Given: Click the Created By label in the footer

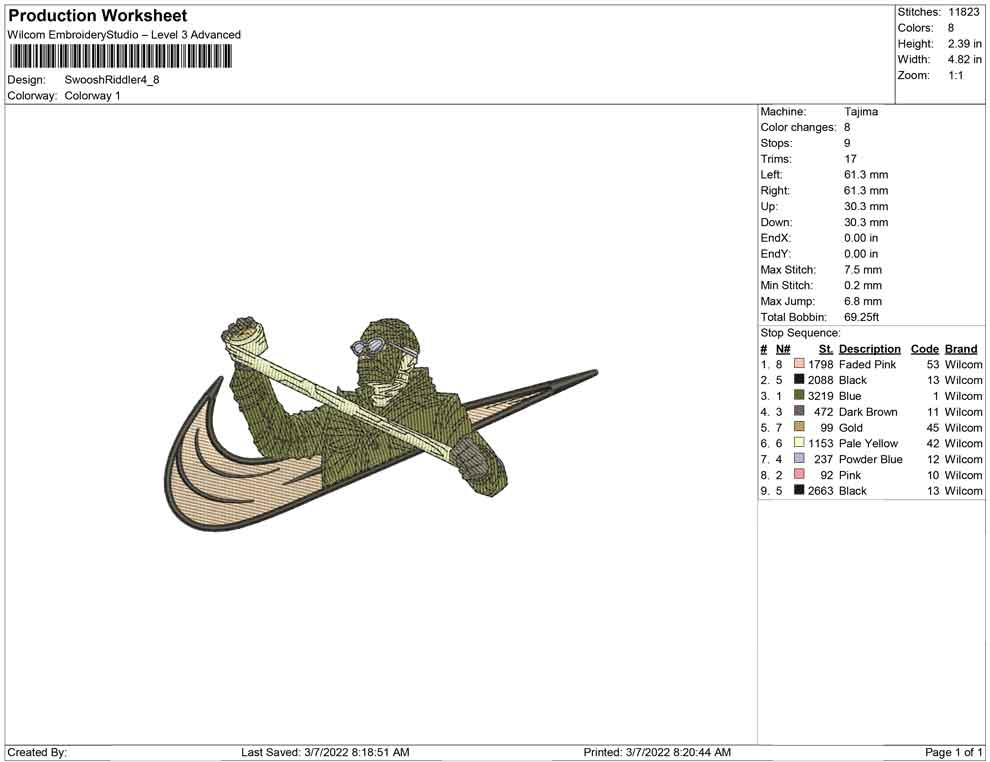Looking at the screenshot, I should (x=37, y=752).
